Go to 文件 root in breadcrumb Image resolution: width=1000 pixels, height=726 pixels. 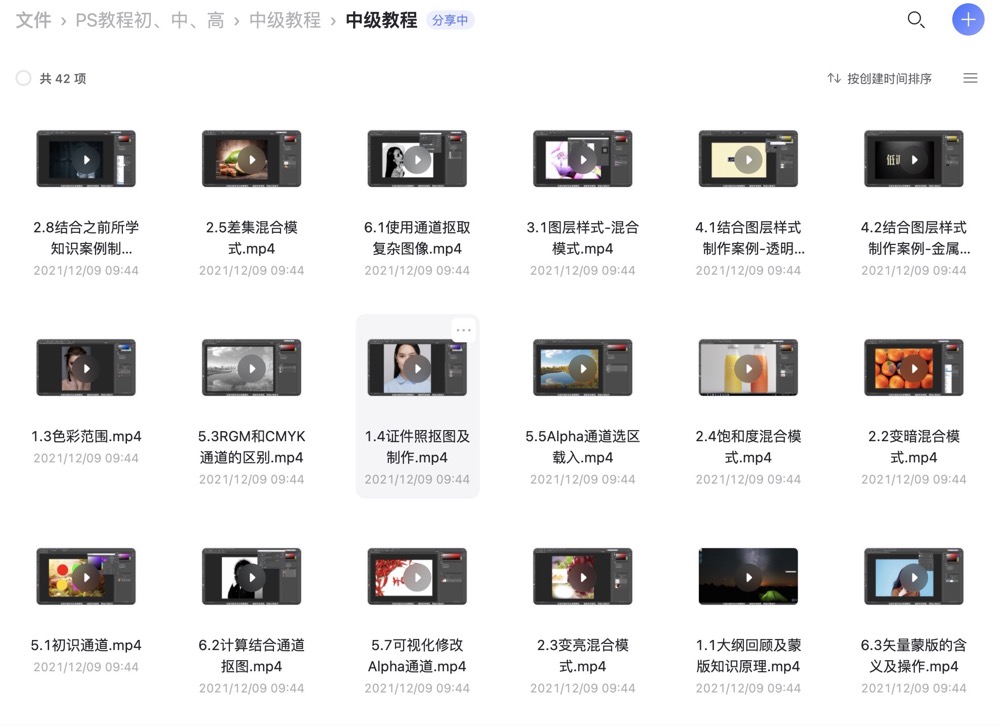coord(33,20)
